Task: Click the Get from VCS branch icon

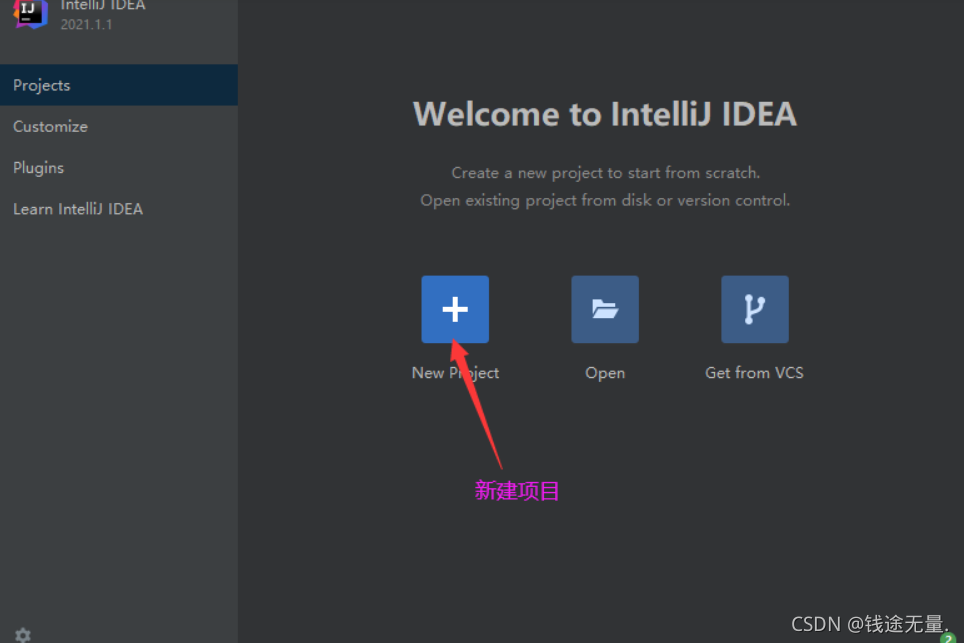Action: (755, 309)
